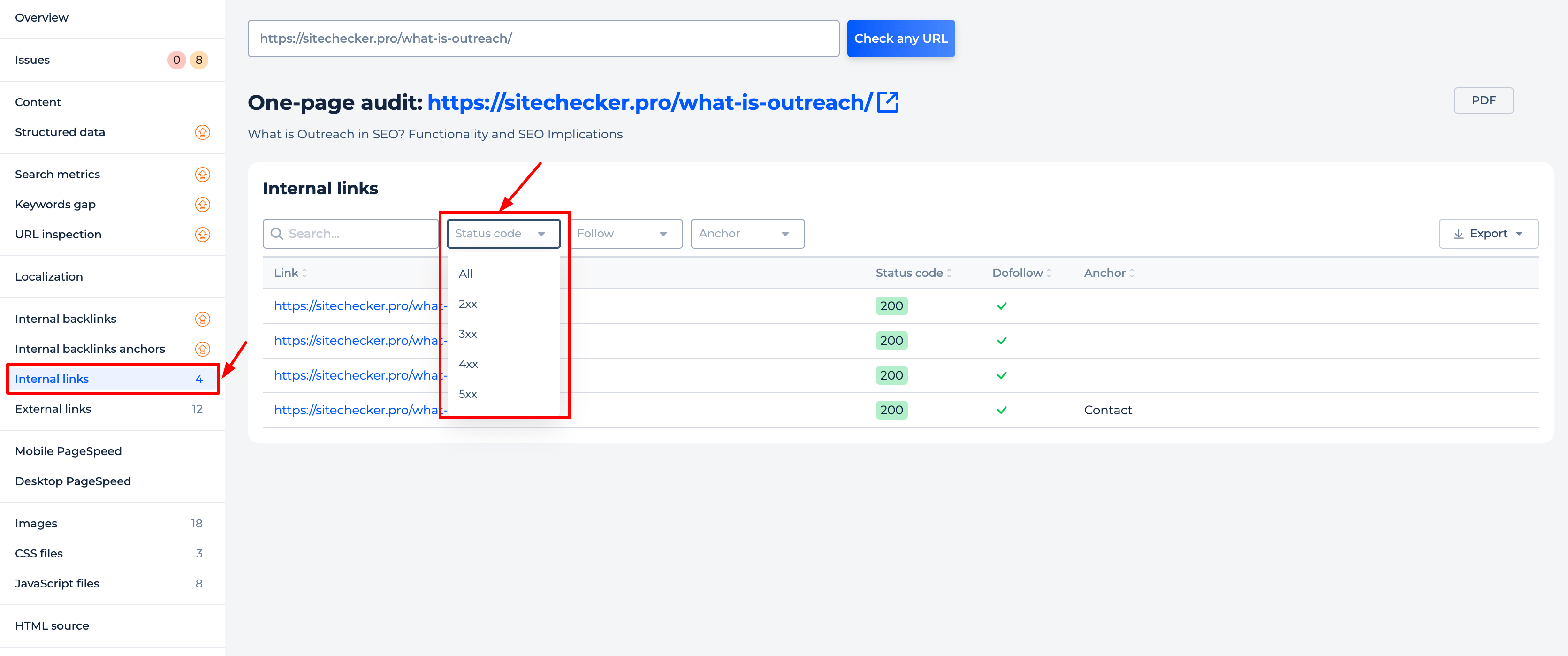The width and height of the screenshot is (1568, 656).
Task: Click the Contact anchor text cell
Action: (1108, 410)
